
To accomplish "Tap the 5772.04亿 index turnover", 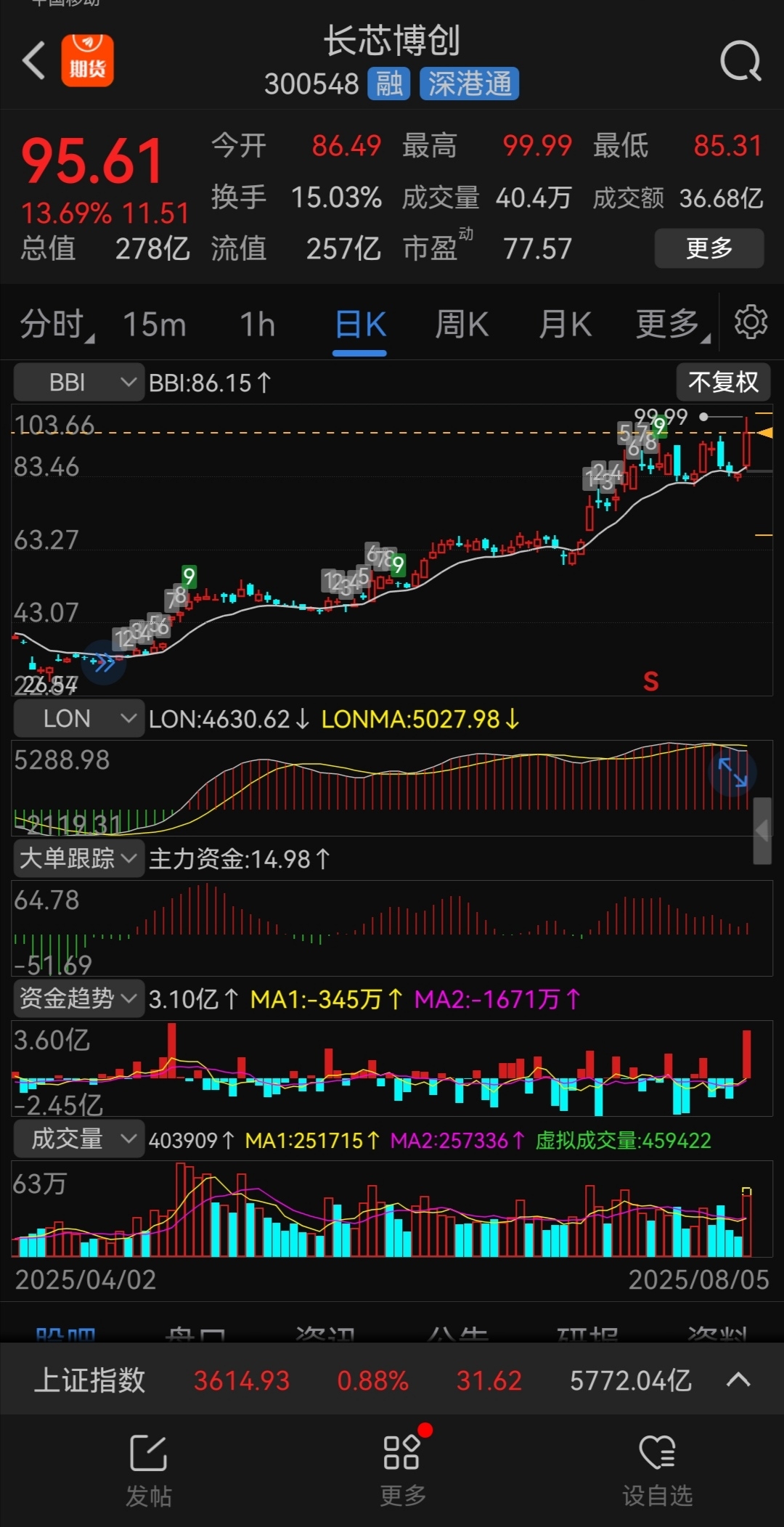I will (x=630, y=1380).
